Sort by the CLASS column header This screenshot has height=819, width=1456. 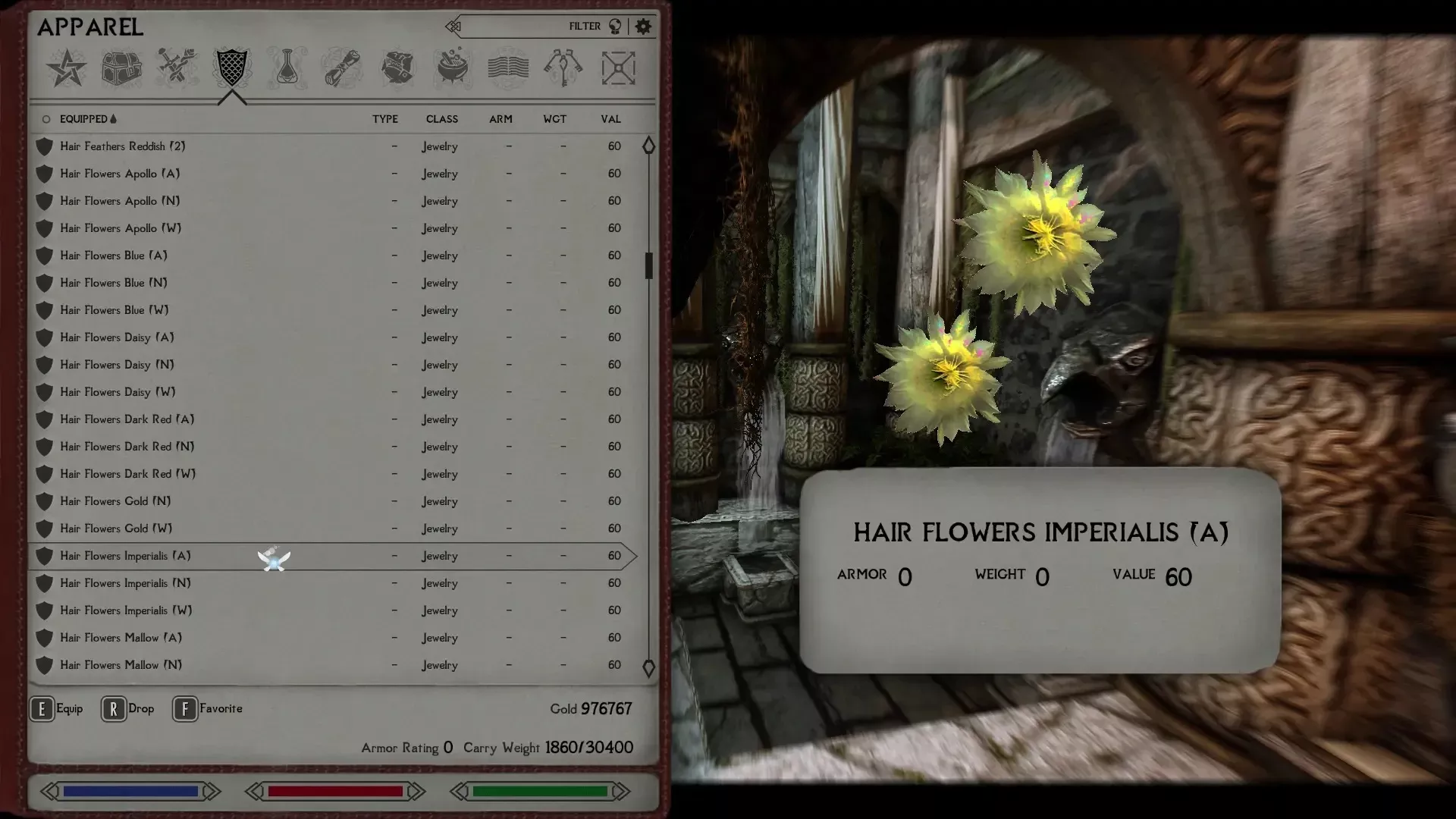(x=442, y=119)
